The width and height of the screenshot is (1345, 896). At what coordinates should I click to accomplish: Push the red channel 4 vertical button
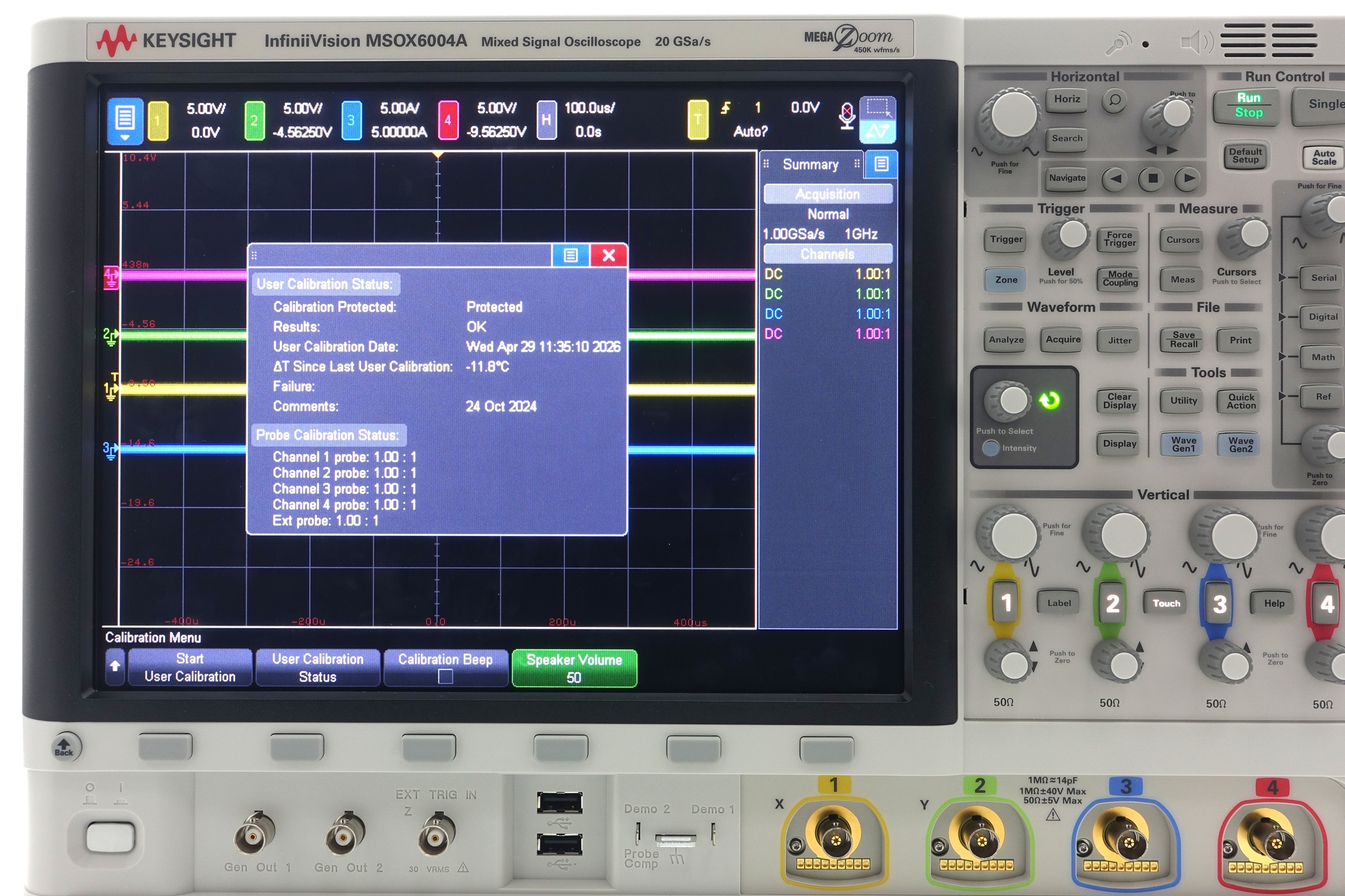tap(1326, 604)
